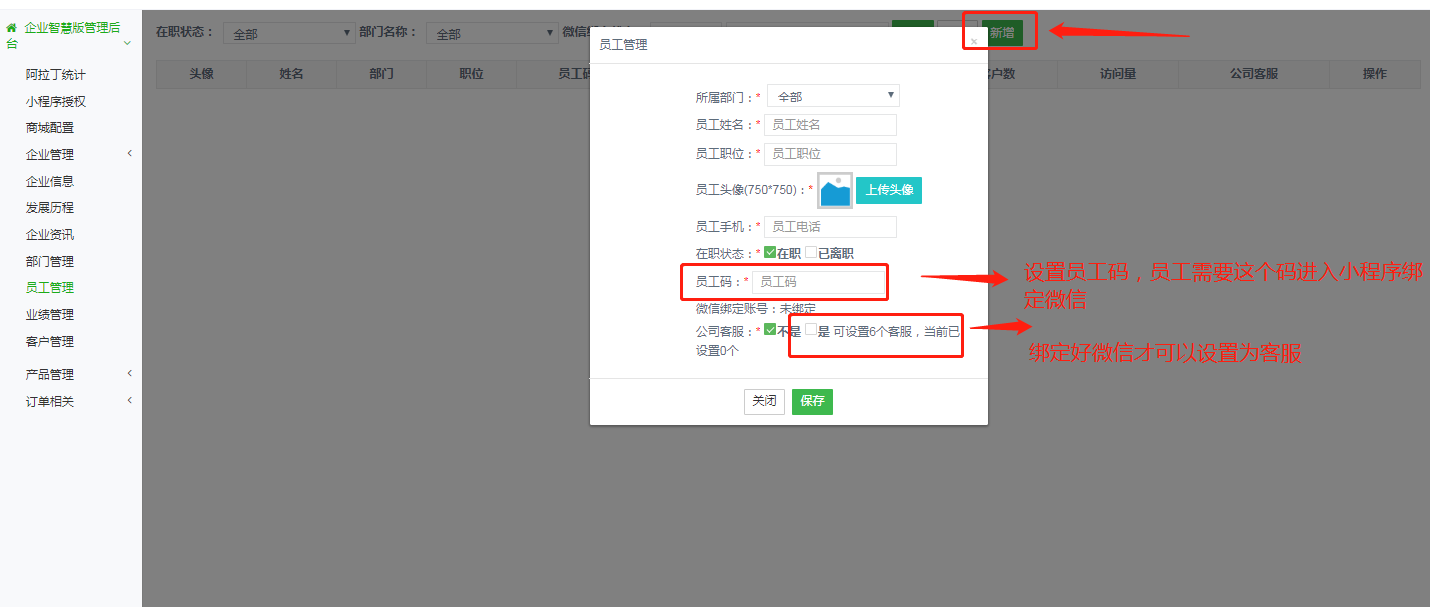Click the green home icon in the sidebar header
This screenshot has height=607, width=1430.
[12, 28]
